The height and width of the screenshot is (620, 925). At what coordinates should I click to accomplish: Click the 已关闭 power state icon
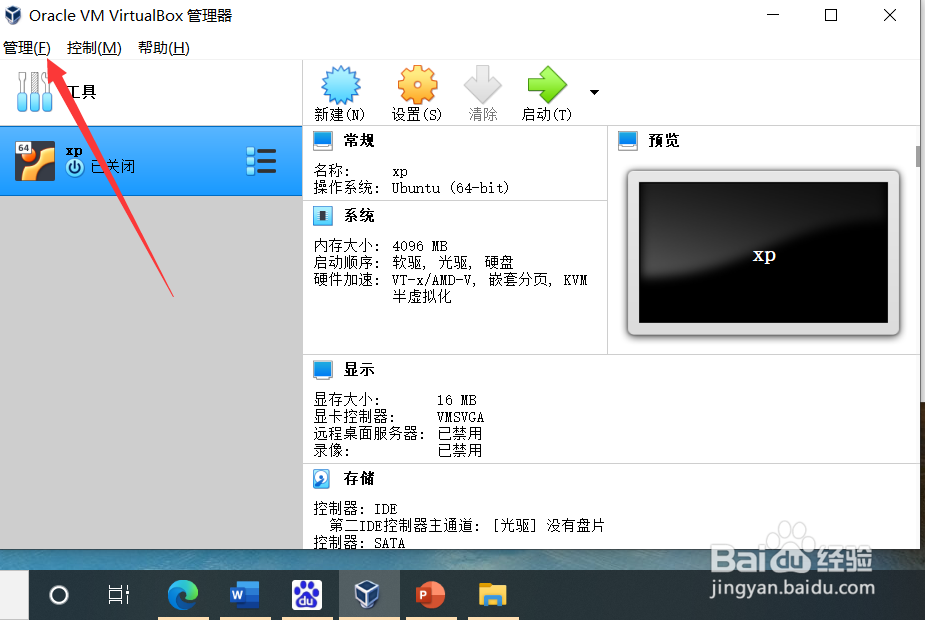(x=75, y=168)
